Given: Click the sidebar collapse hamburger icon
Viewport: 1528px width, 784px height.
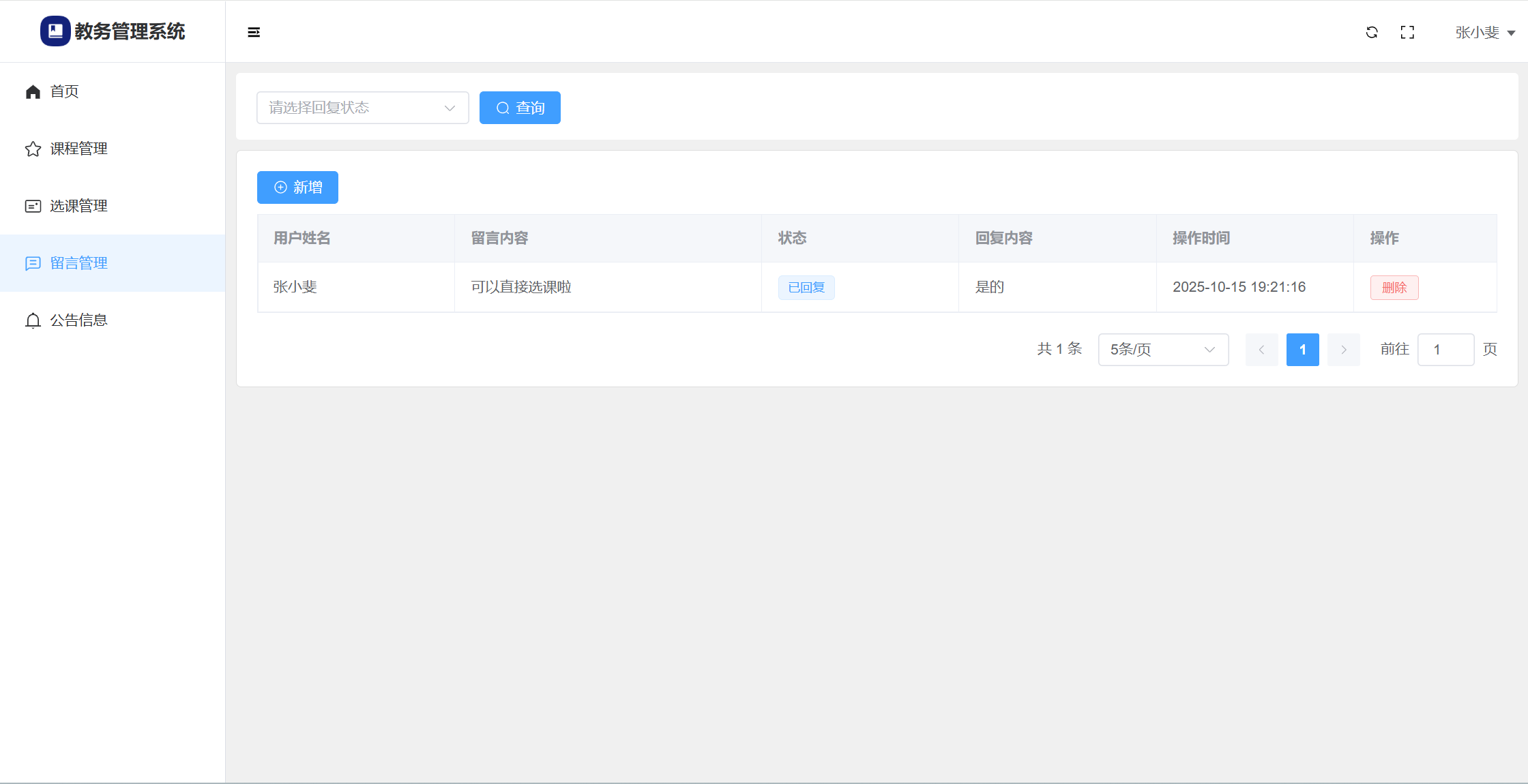Looking at the screenshot, I should click(x=254, y=32).
